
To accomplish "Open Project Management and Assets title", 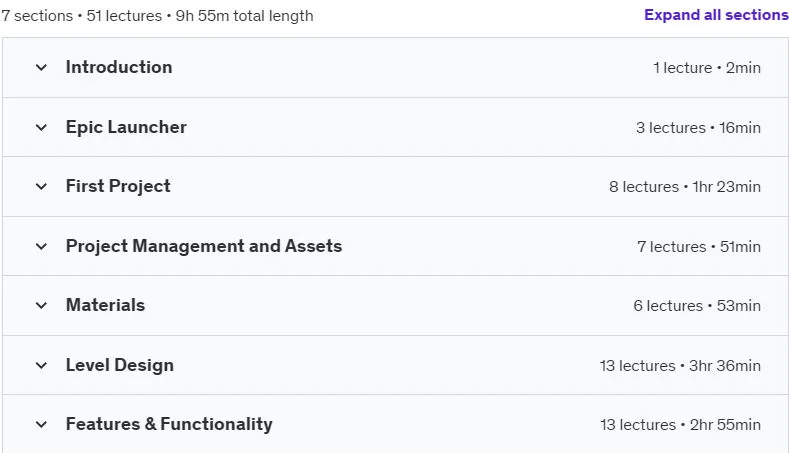I will point(204,246).
